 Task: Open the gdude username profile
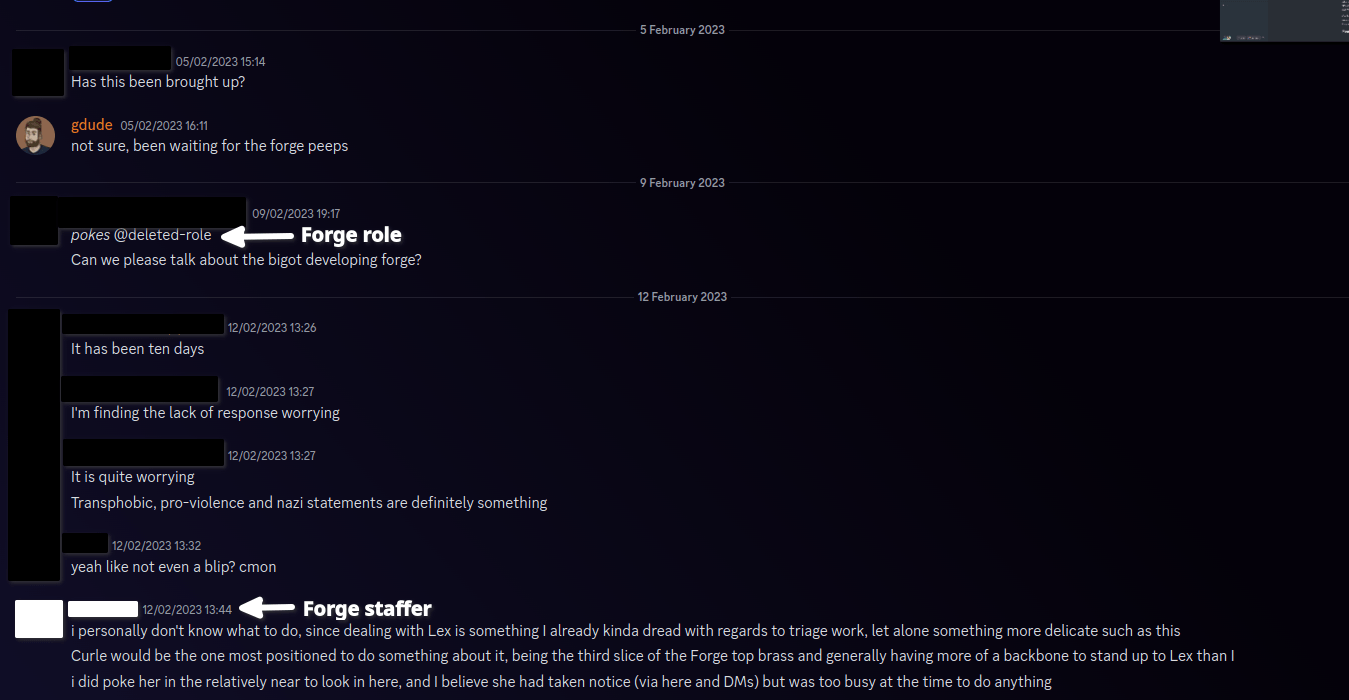91,125
